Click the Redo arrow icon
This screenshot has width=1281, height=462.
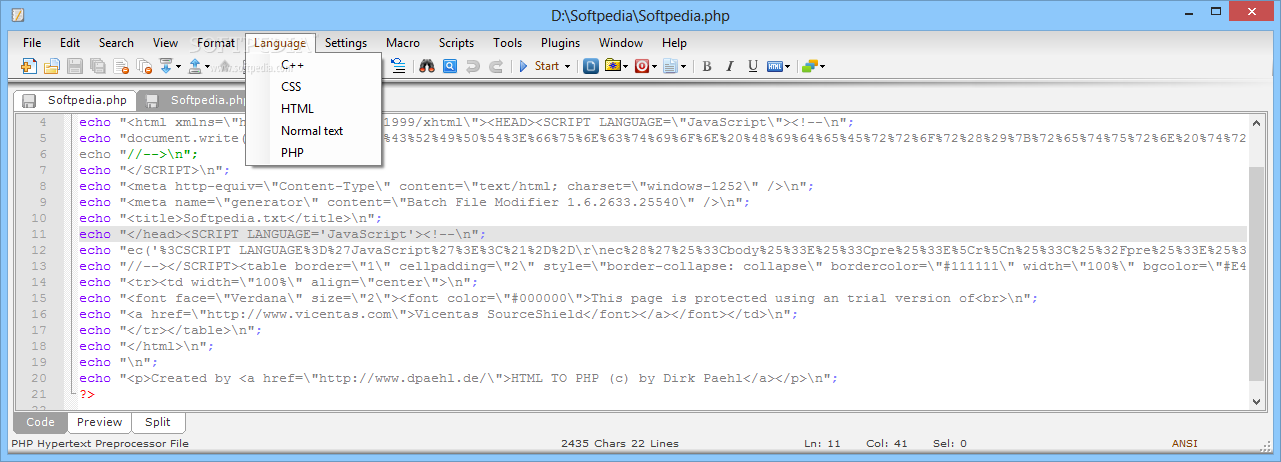pyautogui.click(x=496, y=67)
